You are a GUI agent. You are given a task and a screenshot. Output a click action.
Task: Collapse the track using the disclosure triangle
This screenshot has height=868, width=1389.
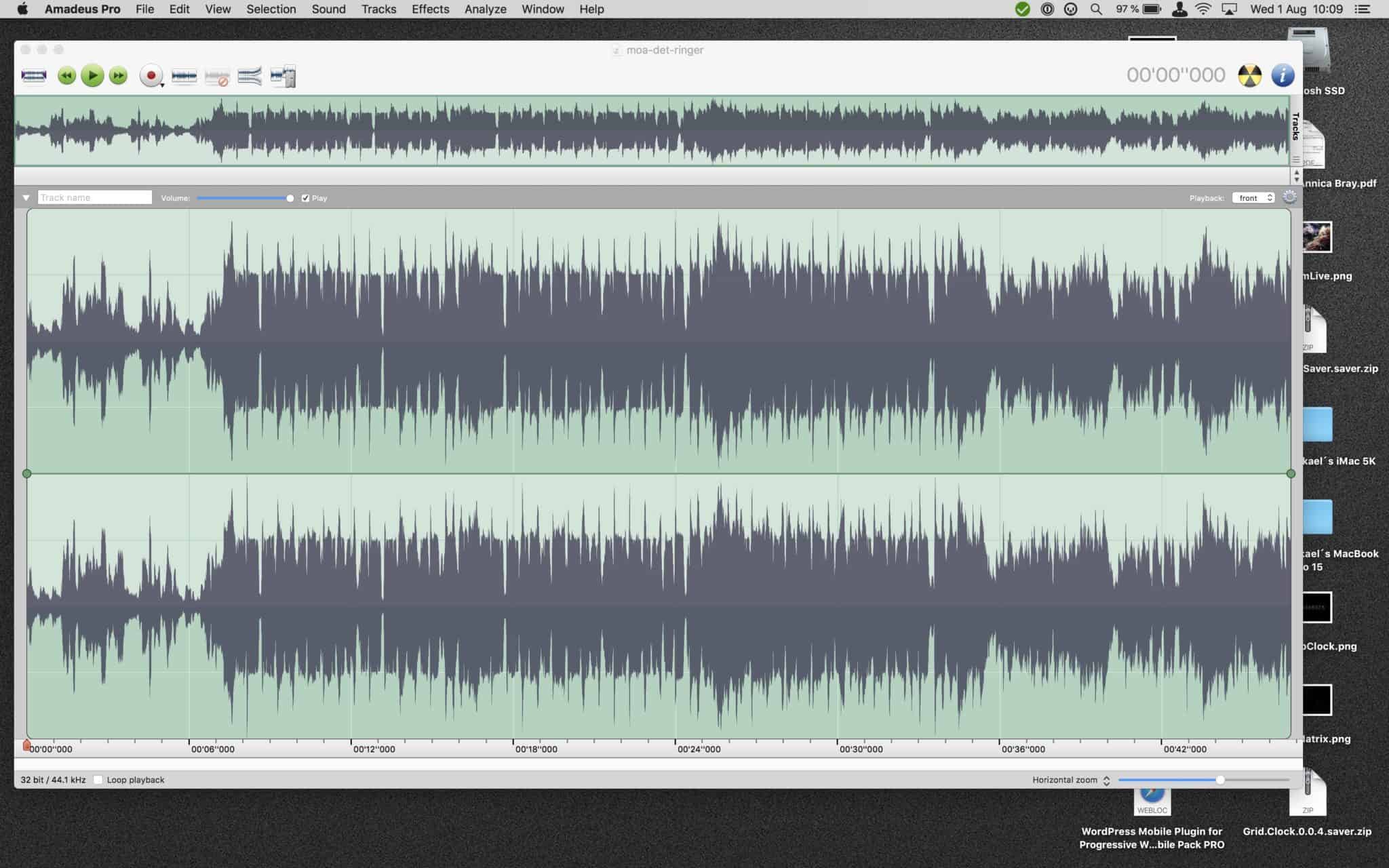(26, 198)
